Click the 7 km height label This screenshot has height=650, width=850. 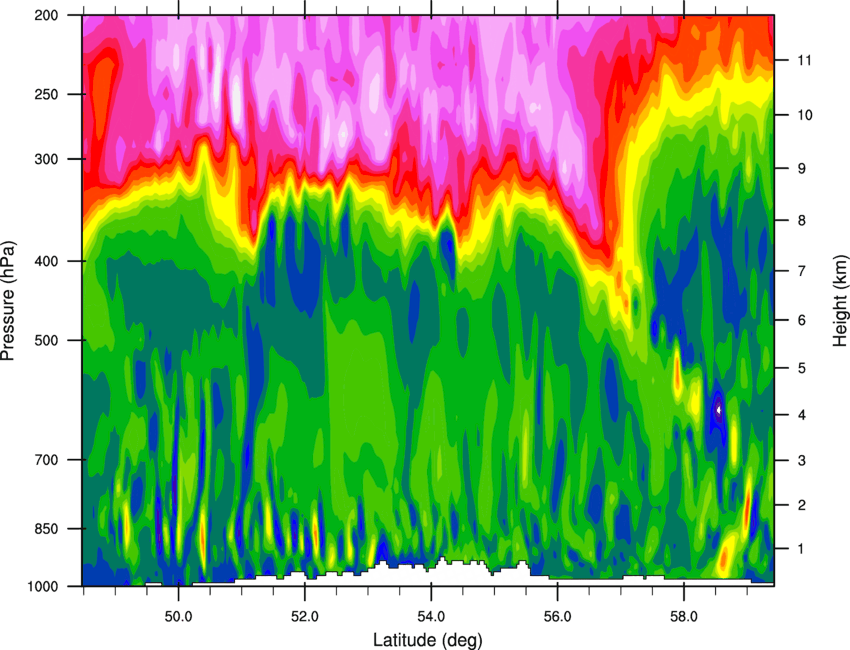(802, 271)
